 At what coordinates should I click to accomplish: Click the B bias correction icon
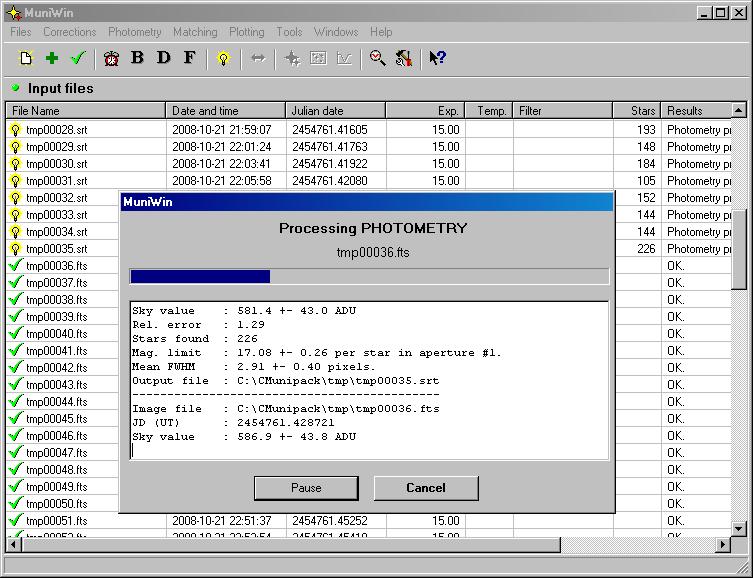[x=137, y=58]
